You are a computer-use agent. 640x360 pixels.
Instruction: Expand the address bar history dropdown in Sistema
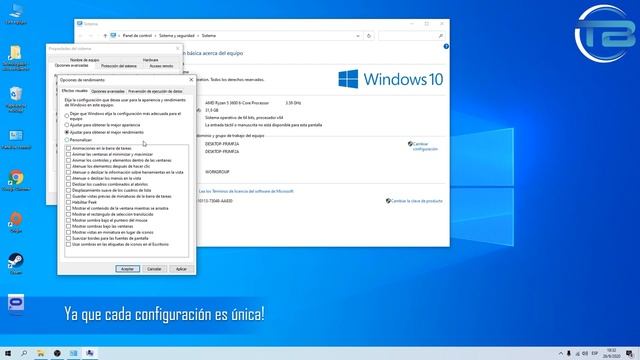(358, 36)
